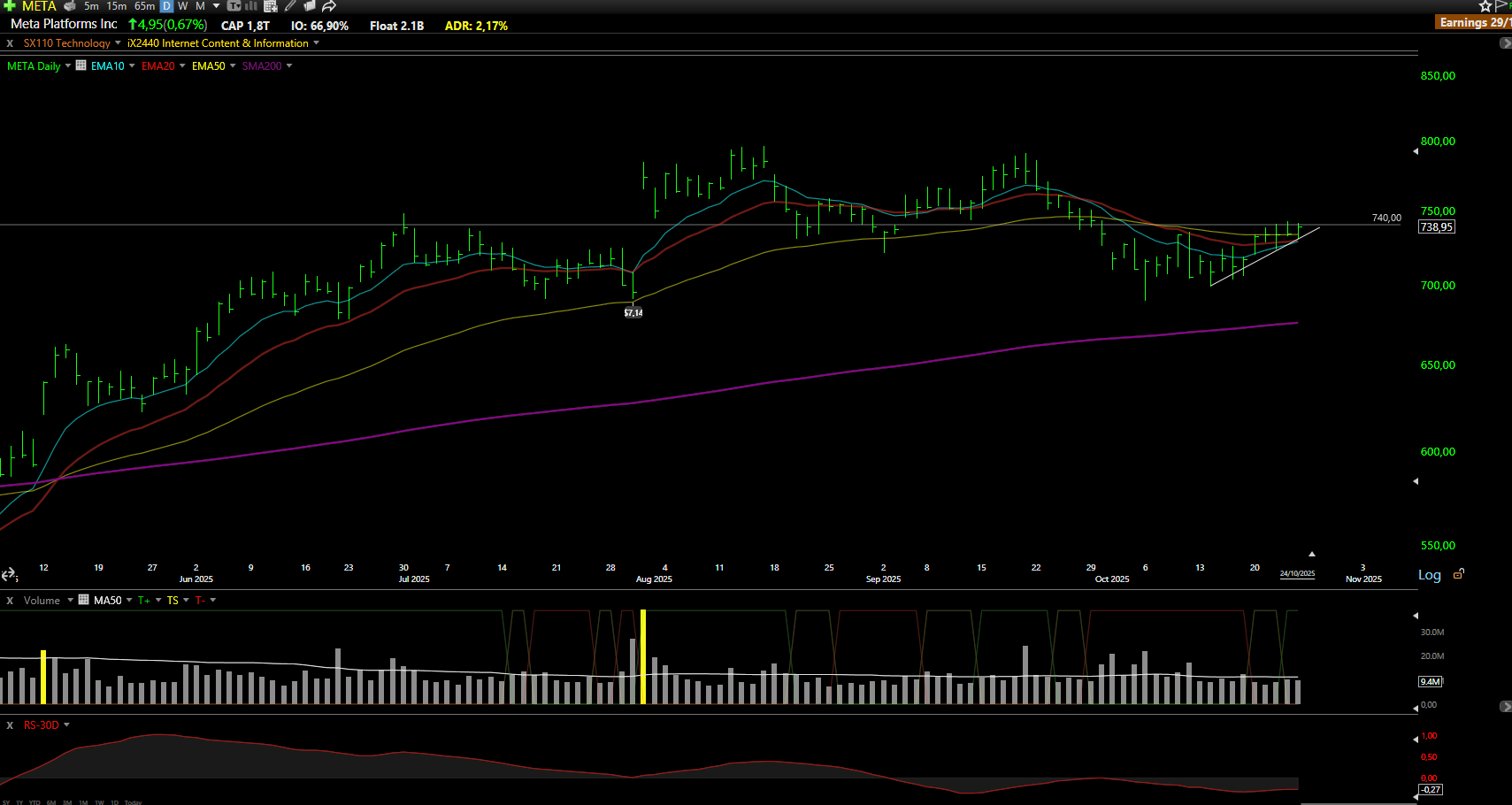
Task: Click the add-table grid icon in toolbar
Action: click(271, 5)
